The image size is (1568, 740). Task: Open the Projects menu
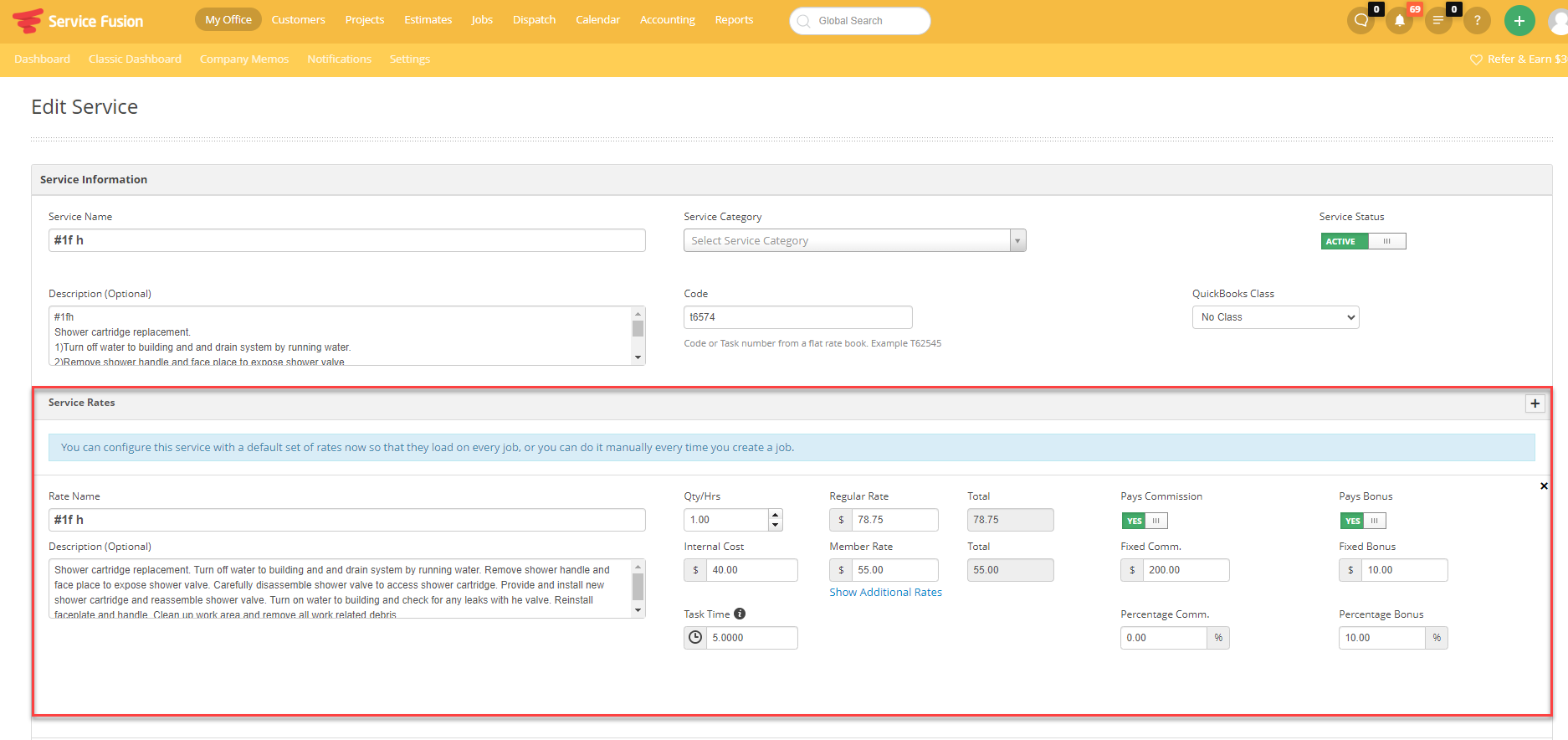pyautogui.click(x=365, y=20)
